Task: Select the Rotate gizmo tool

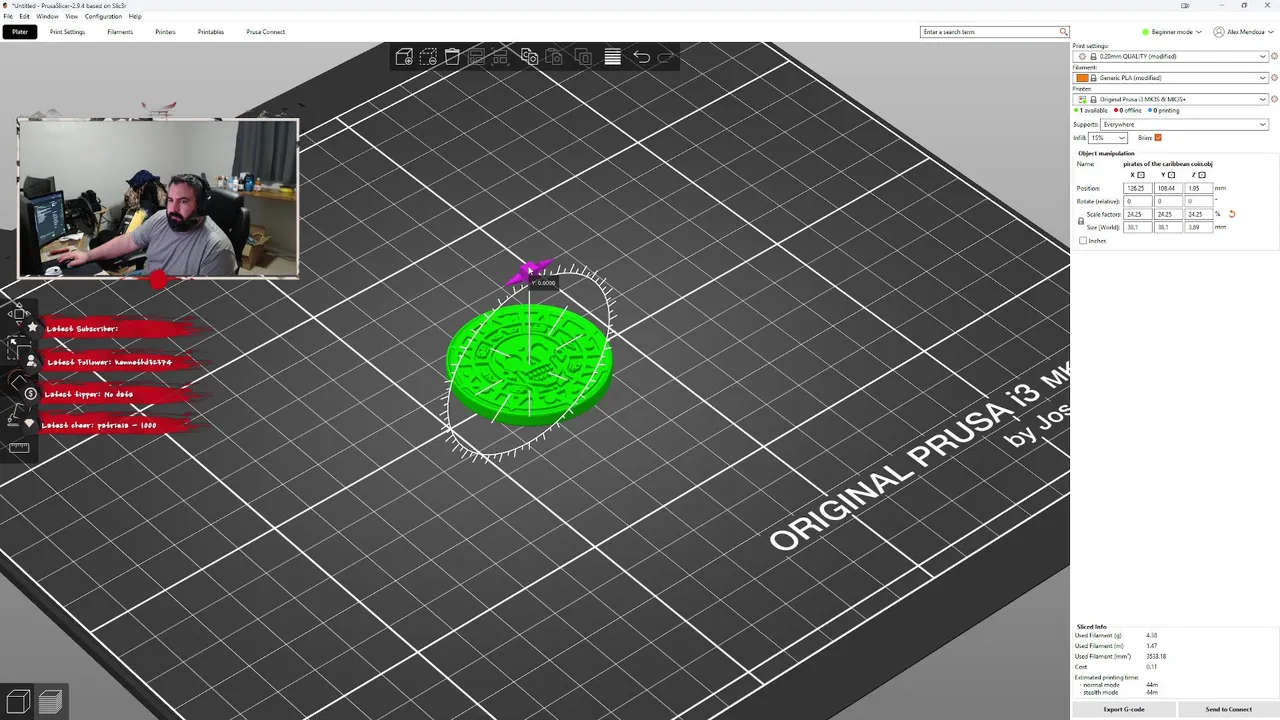Action: click(18, 380)
